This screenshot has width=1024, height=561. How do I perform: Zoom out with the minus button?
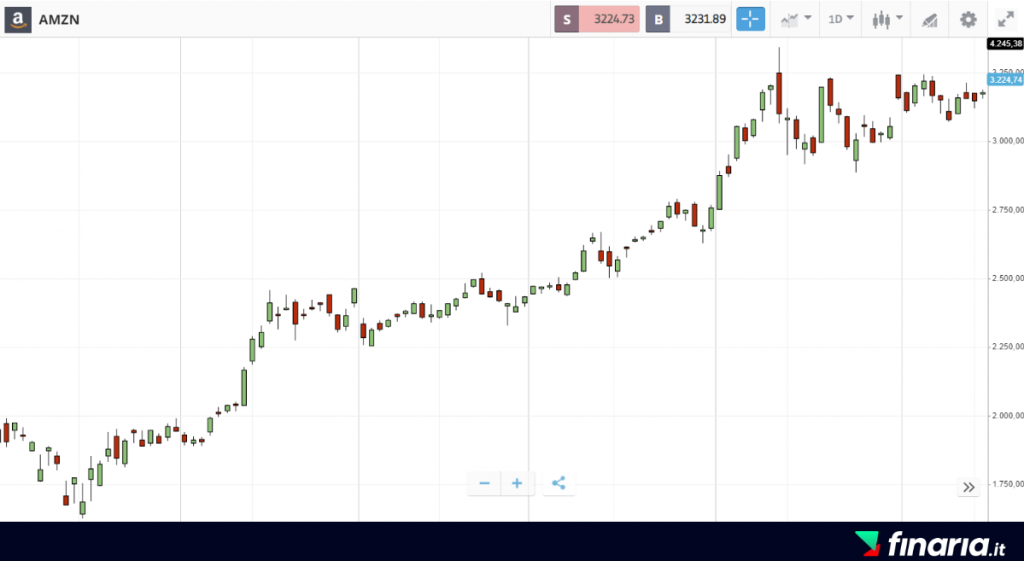pos(485,483)
